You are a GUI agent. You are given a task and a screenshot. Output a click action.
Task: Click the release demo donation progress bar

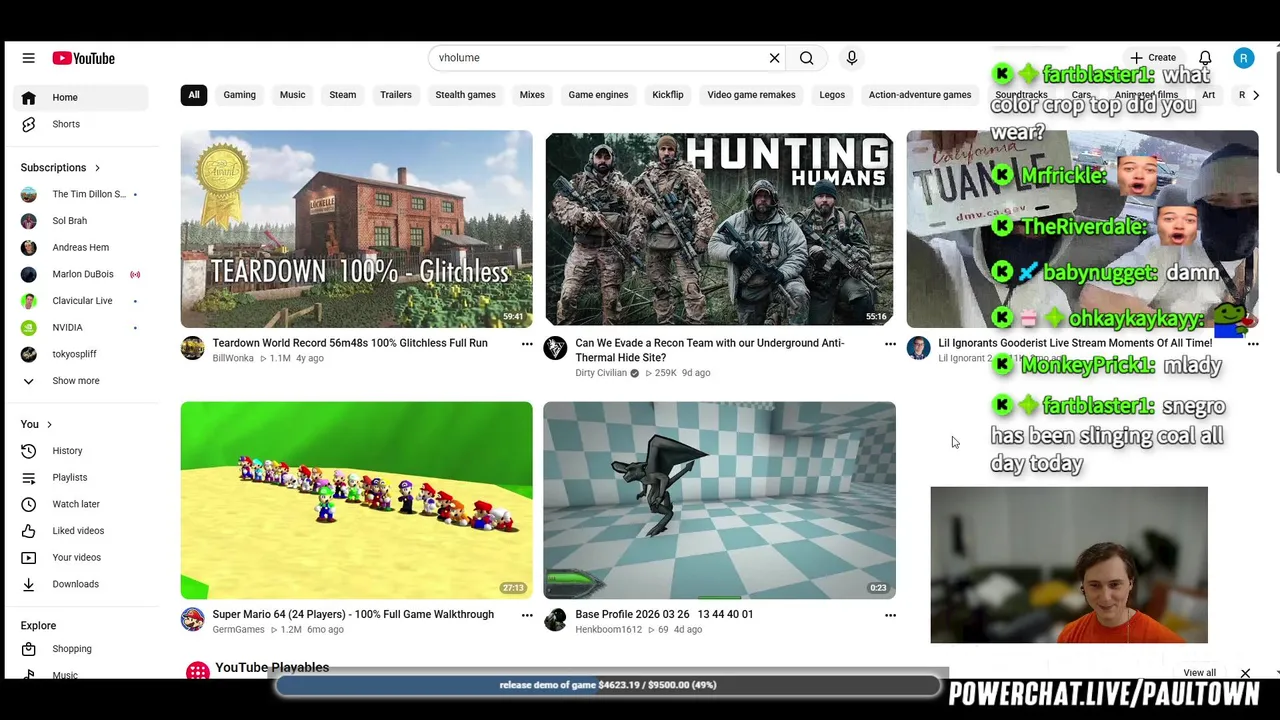click(x=608, y=685)
